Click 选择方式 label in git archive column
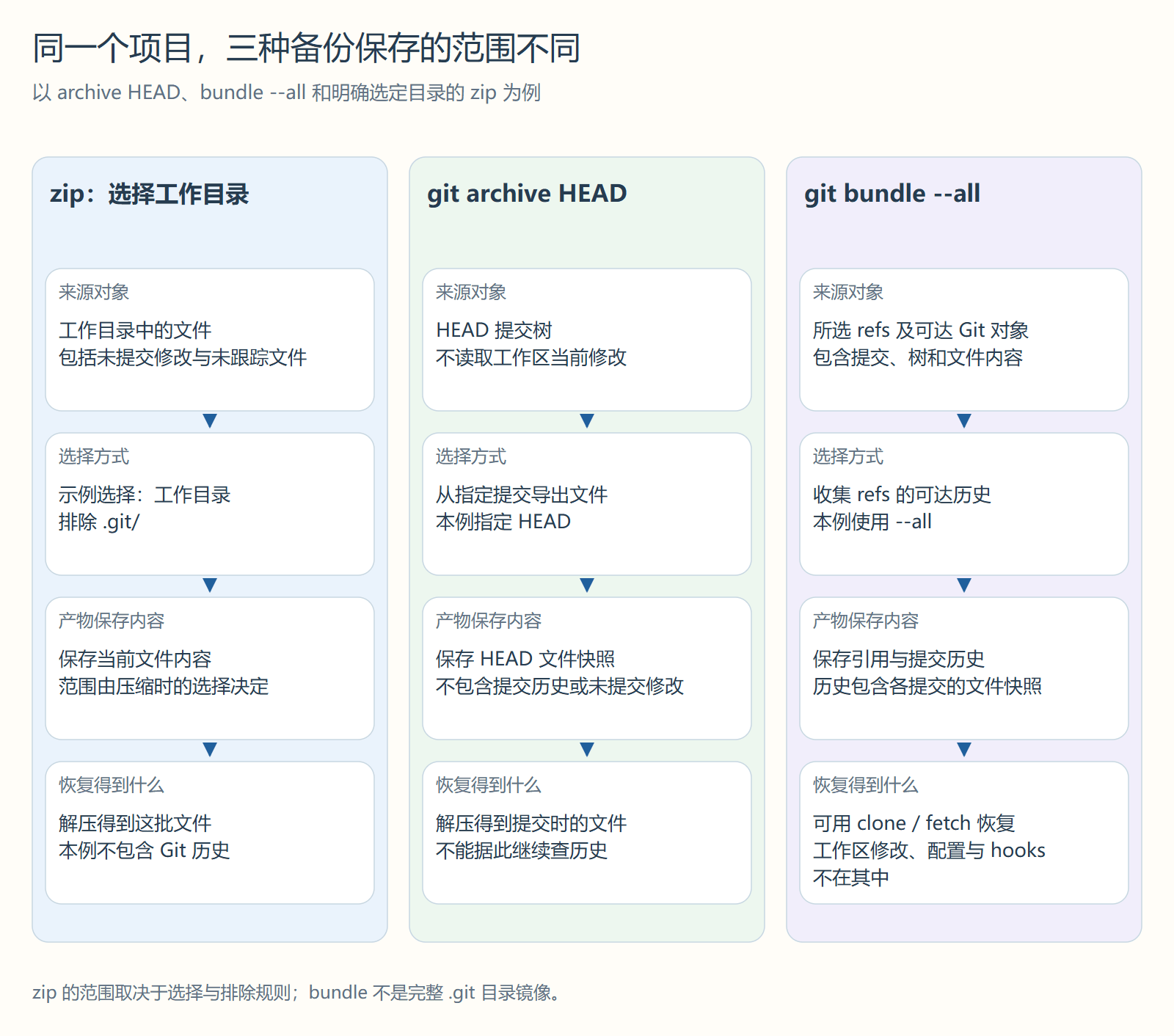Viewport: 1174px width, 1036px height. [x=471, y=456]
